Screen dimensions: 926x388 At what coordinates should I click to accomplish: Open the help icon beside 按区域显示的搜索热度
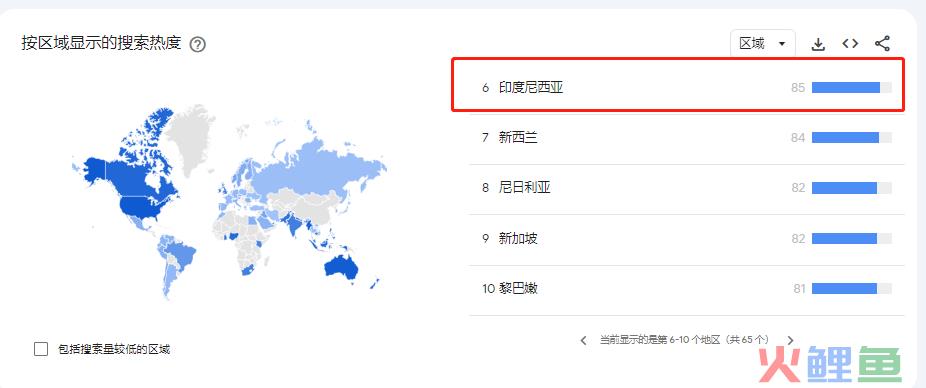198,44
